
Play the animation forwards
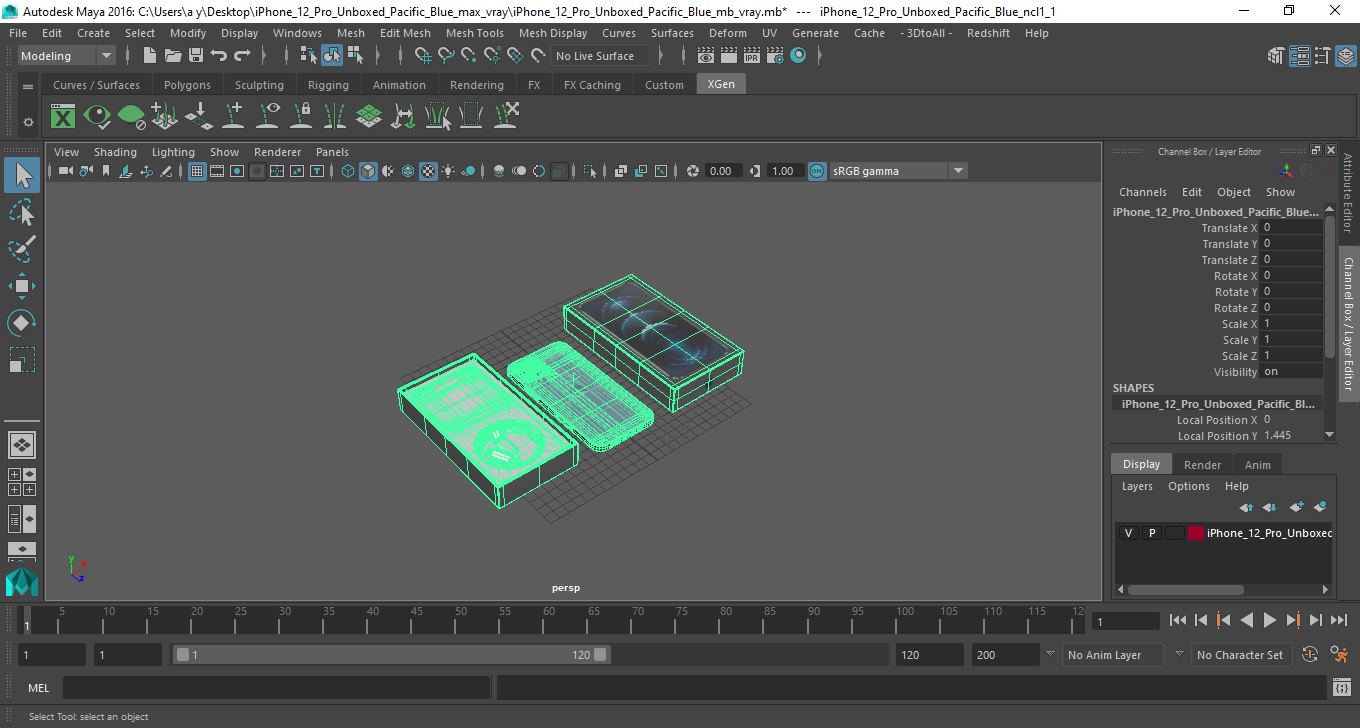coord(1270,620)
